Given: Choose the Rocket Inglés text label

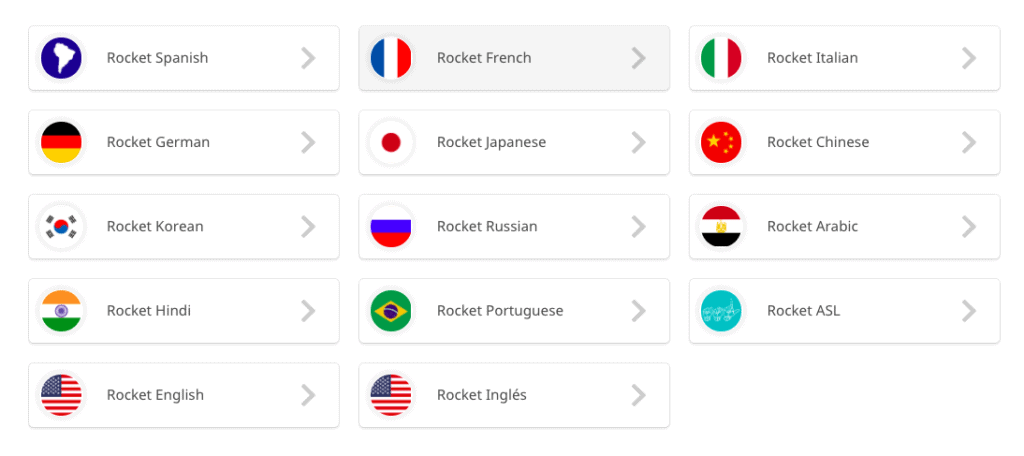Looking at the screenshot, I should 481,395.
